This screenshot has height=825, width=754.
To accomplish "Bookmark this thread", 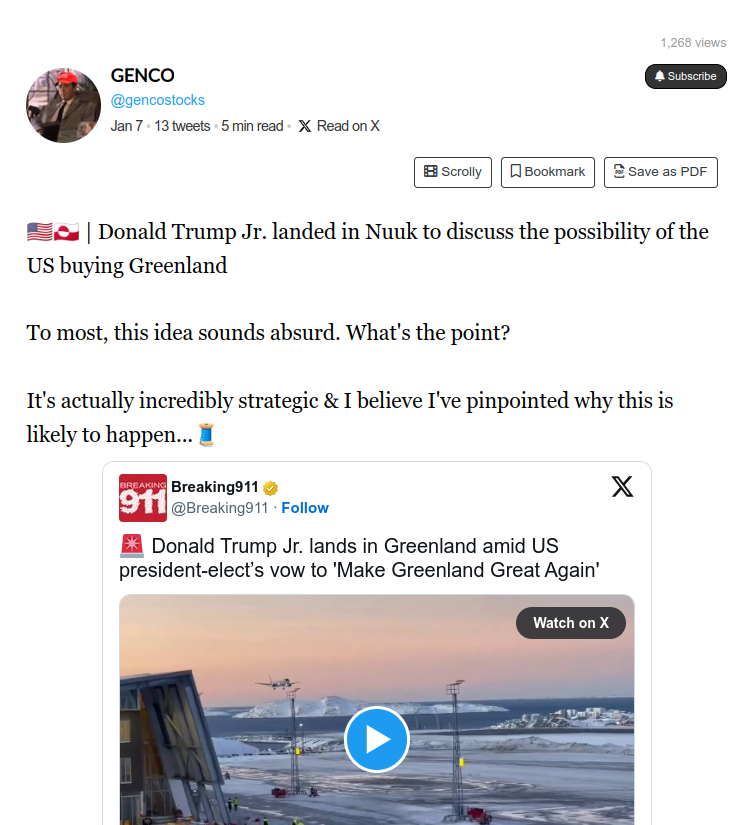I will click(548, 172).
